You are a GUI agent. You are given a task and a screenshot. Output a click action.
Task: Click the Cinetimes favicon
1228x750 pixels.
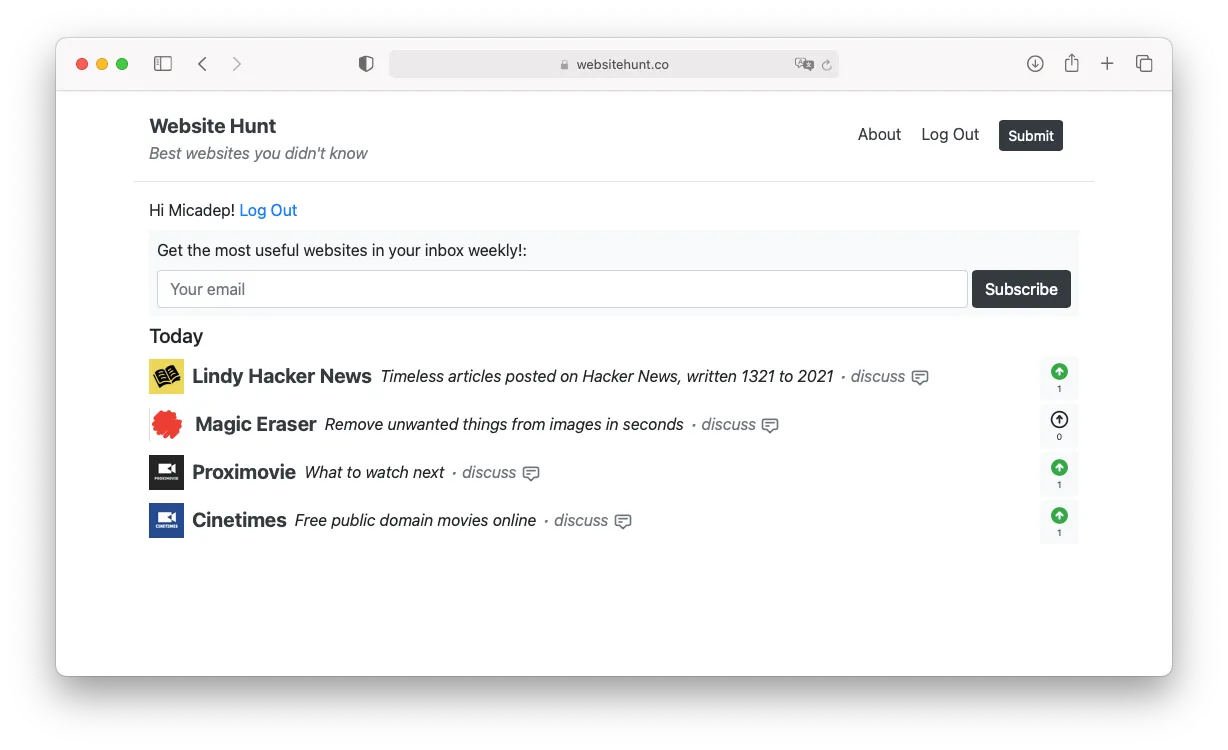pyautogui.click(x=166, y=519)
